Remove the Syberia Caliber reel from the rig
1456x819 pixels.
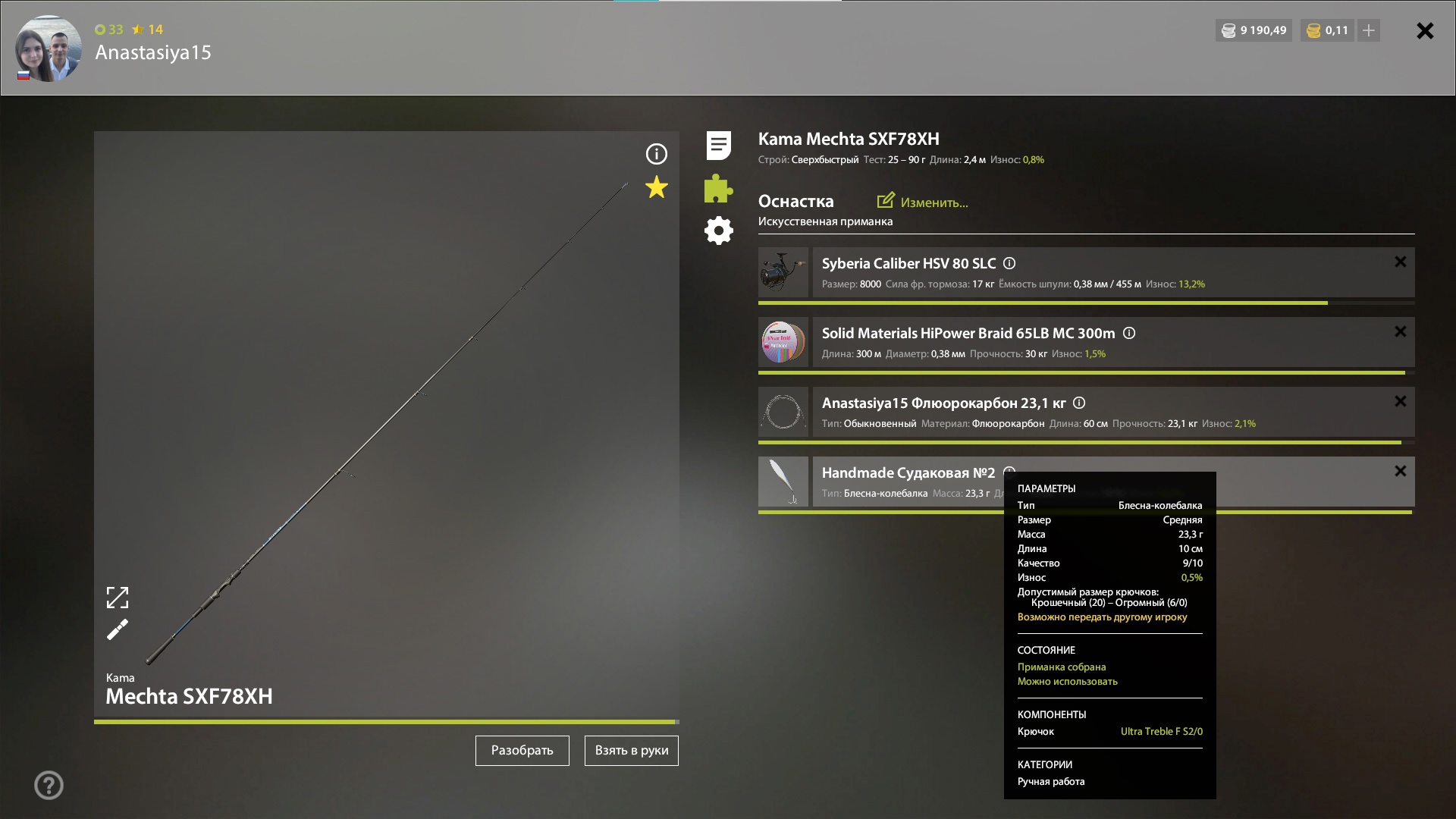click(x=1400, y=262)
